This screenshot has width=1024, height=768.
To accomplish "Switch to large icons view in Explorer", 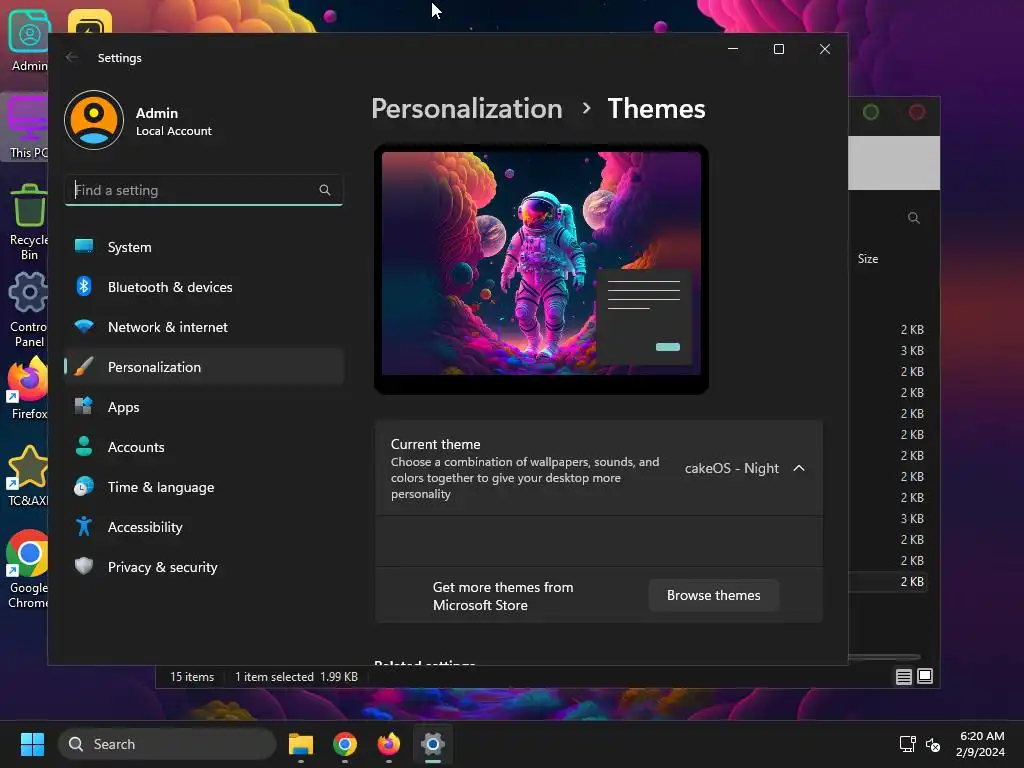I will [x=925, y=677].
